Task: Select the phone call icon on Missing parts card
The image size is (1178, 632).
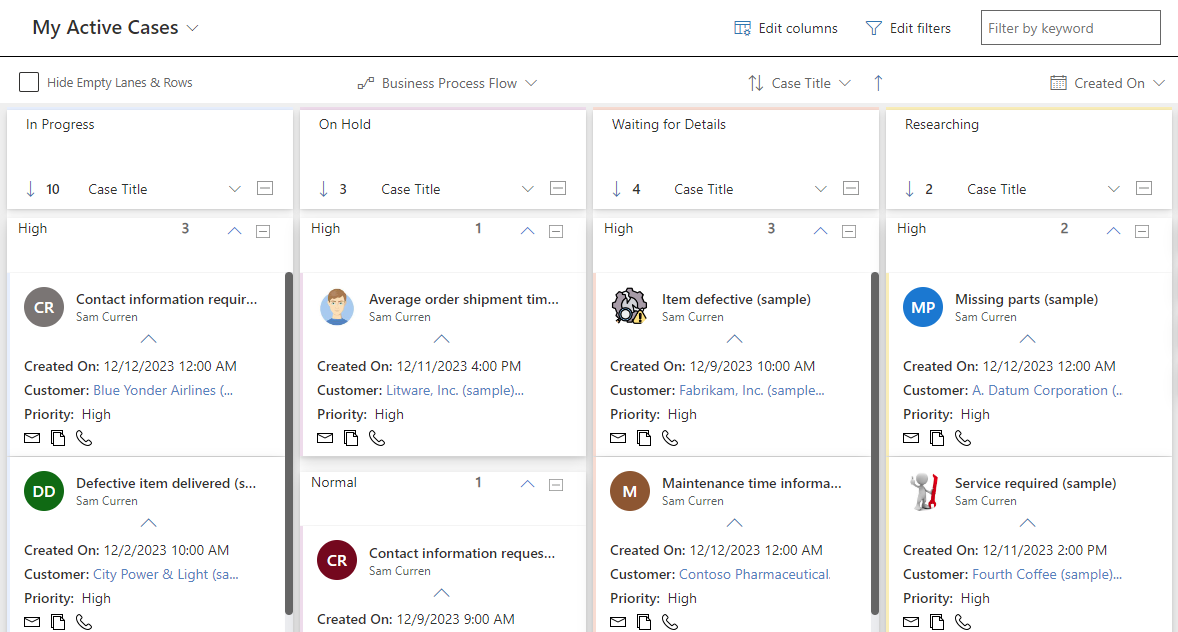Action: (962, 438)
